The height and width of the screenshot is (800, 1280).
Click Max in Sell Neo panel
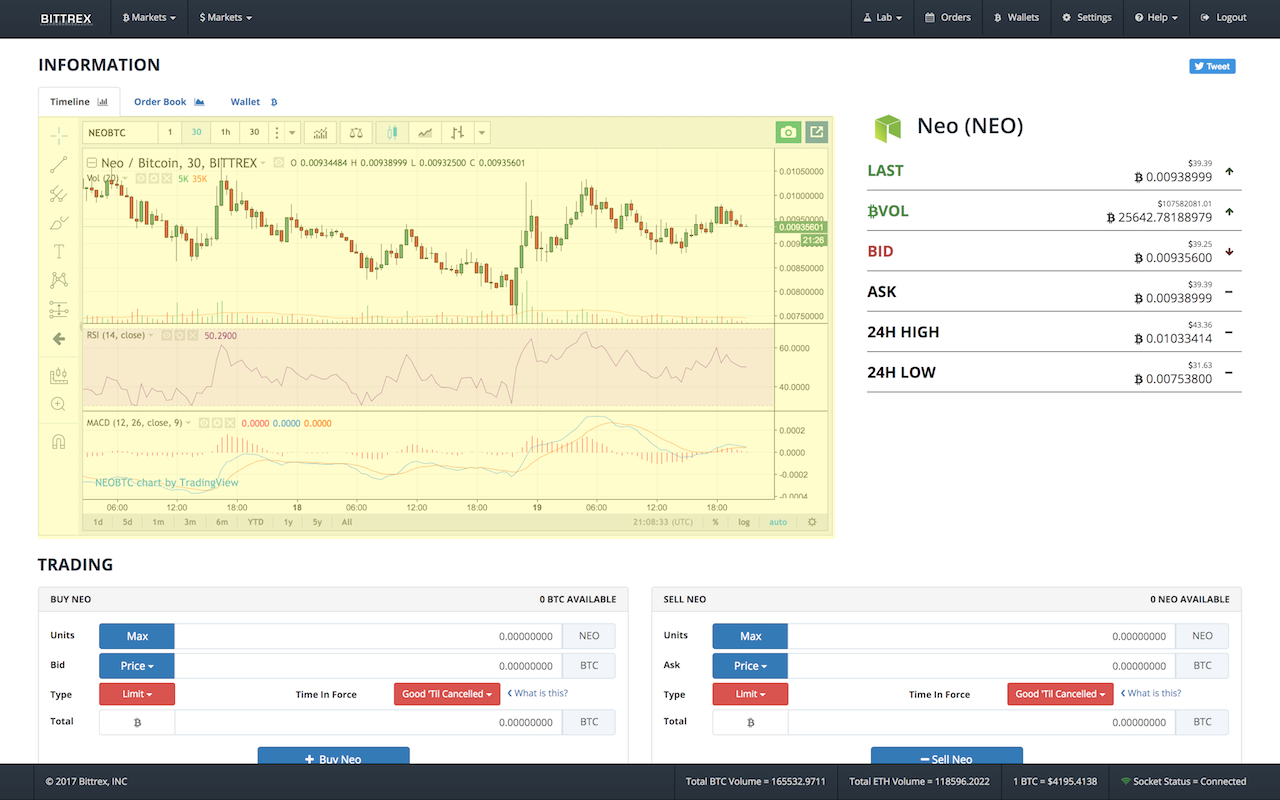point(750,636)
